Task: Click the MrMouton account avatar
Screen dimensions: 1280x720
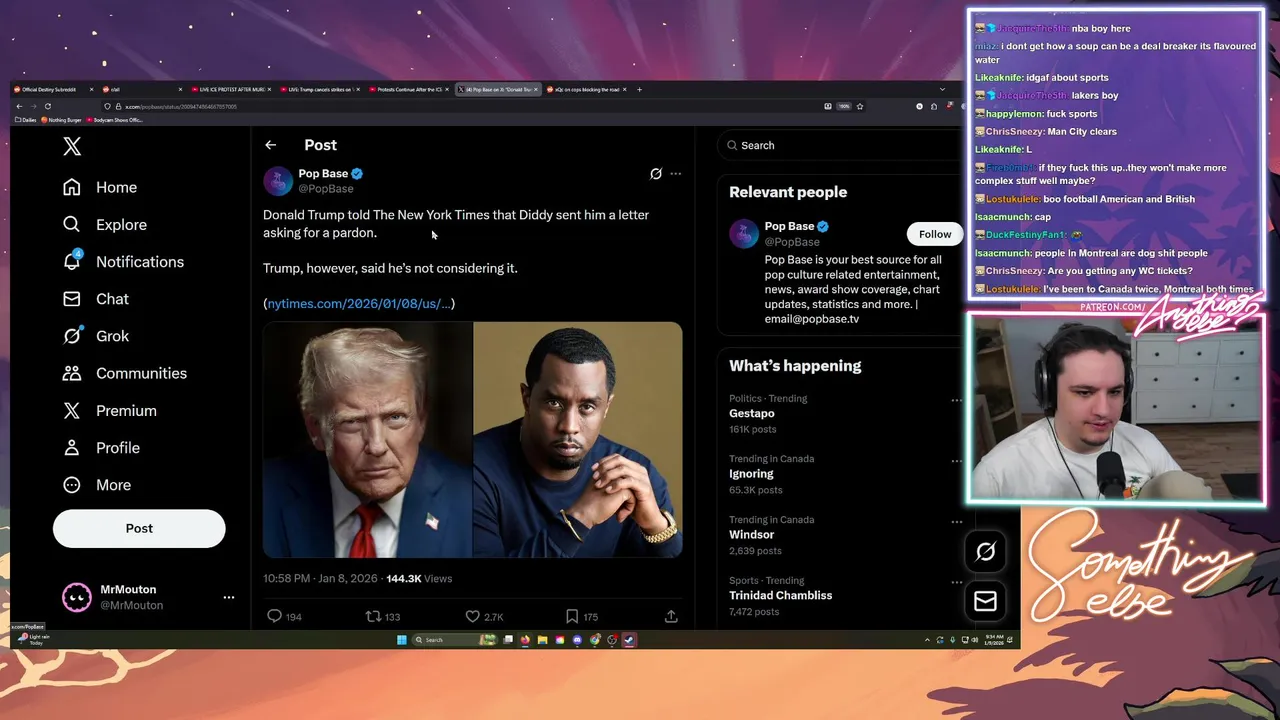Action: (77, 597)
